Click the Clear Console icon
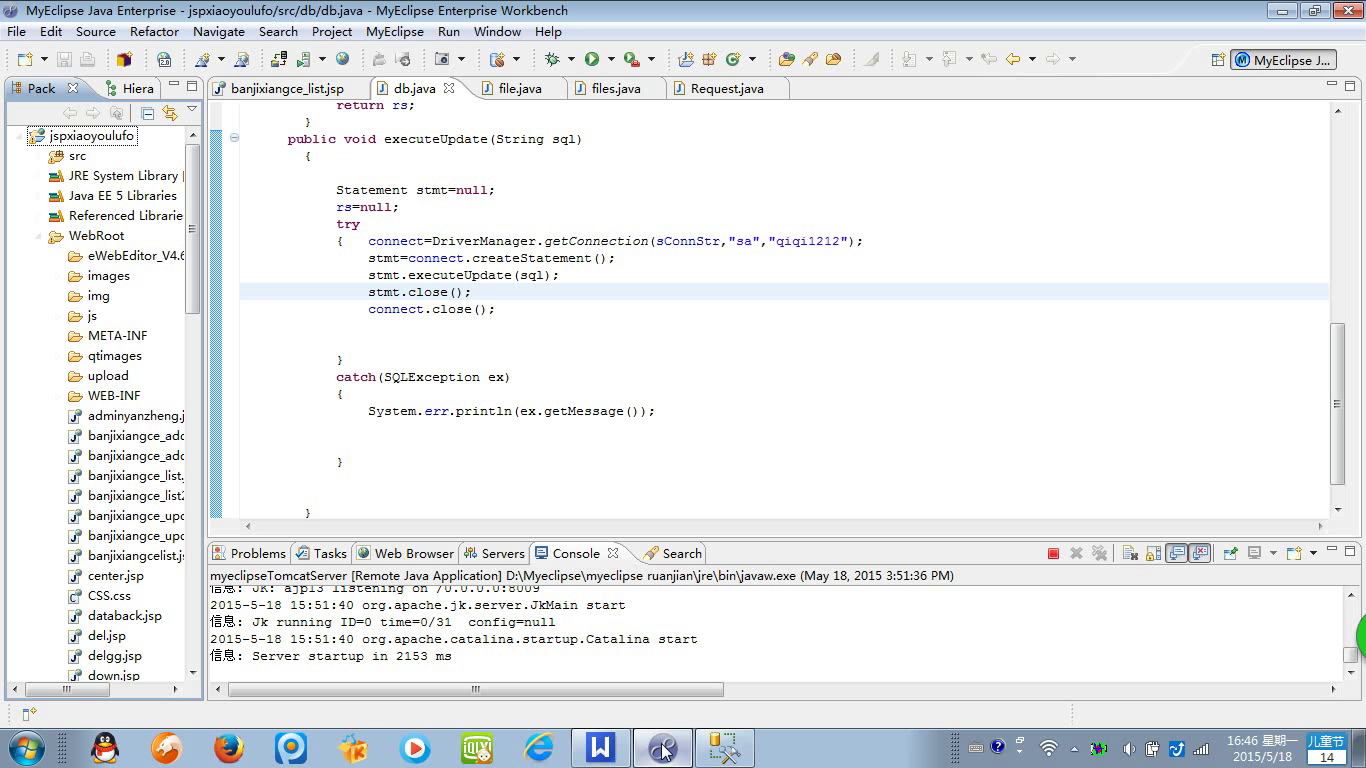Image resolution: width=1366 pixels, height=768 pixels. (1130, 553)
